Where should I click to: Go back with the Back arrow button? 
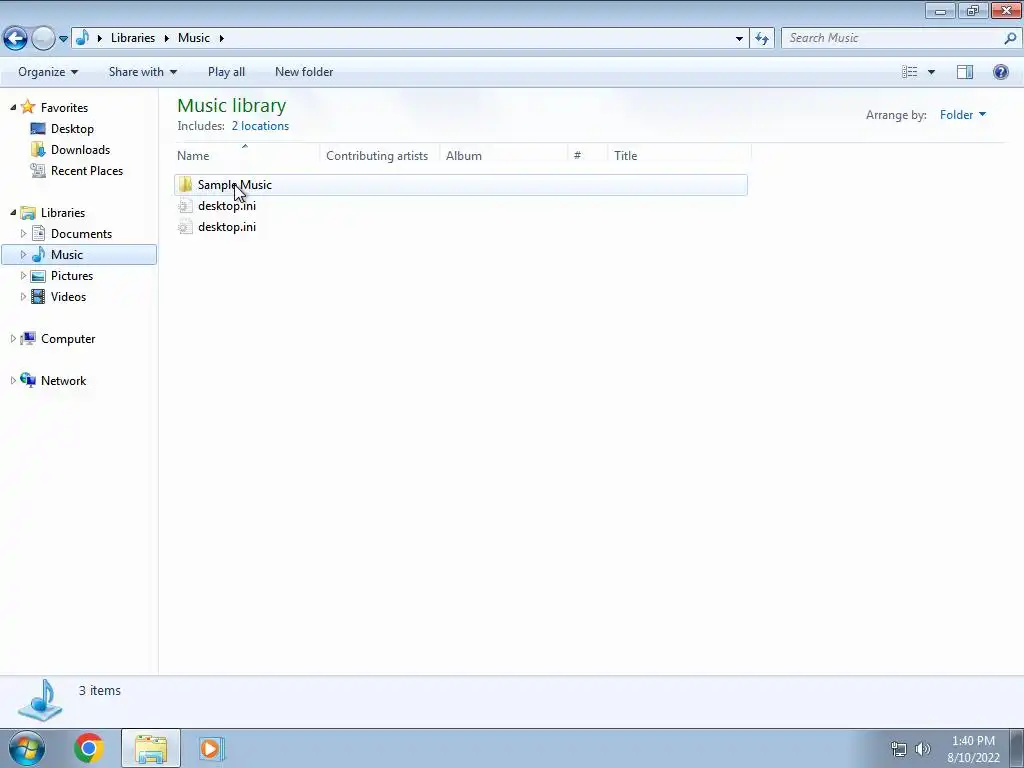[x=15, y=39]
